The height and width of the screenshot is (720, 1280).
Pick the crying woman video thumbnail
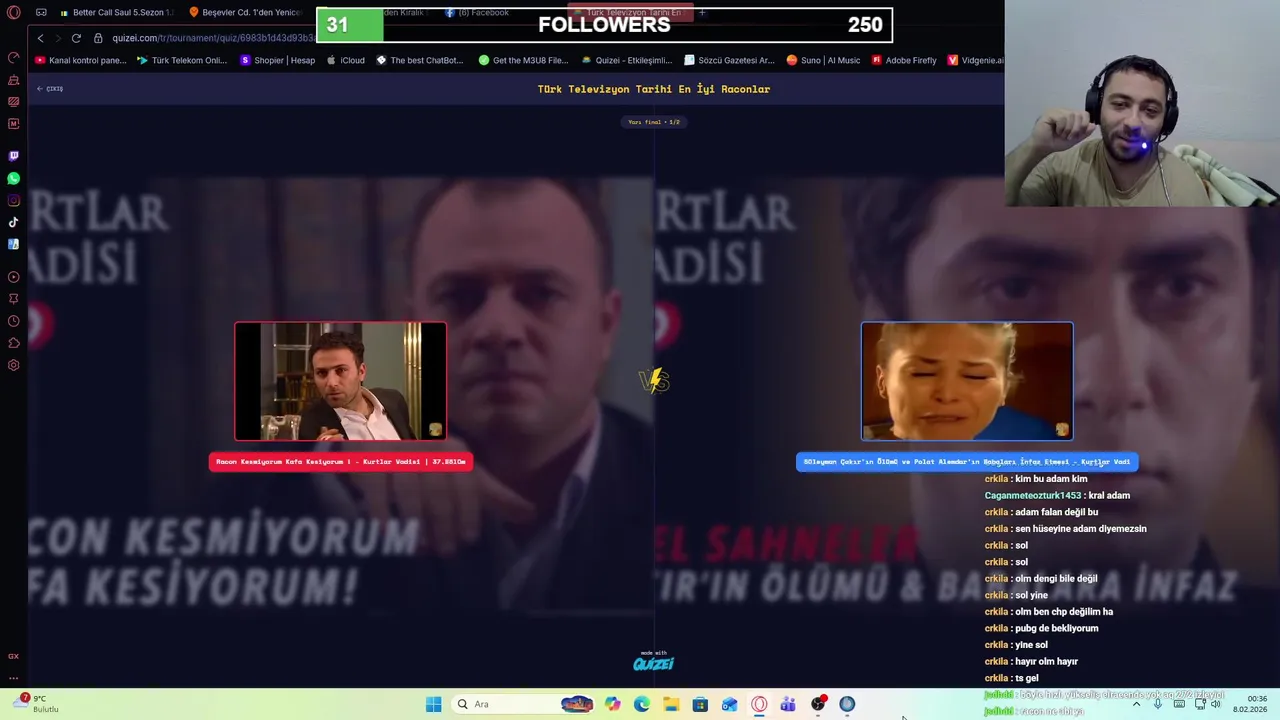click(967, 381)
